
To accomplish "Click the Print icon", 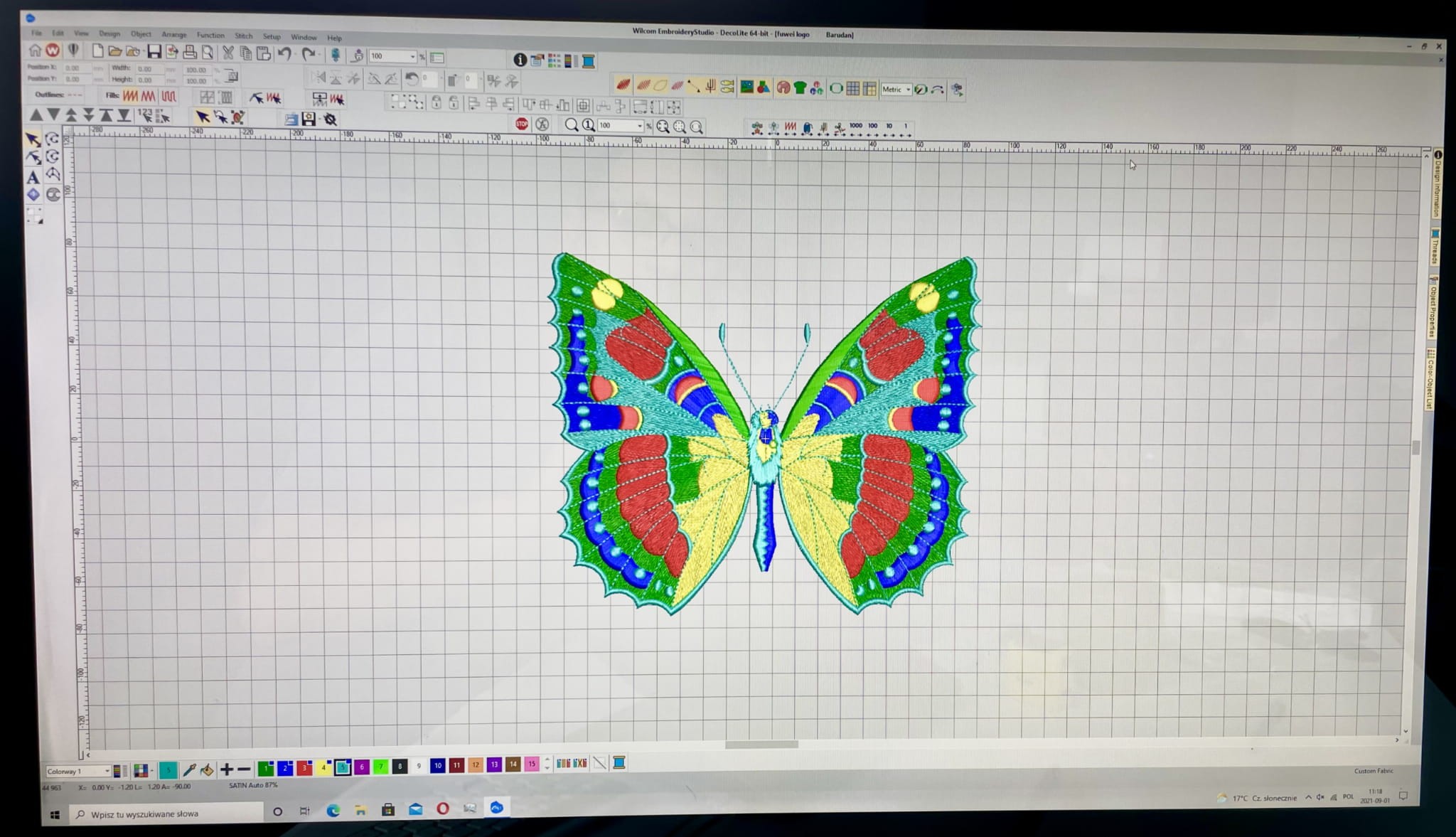I will pos(190,52).
